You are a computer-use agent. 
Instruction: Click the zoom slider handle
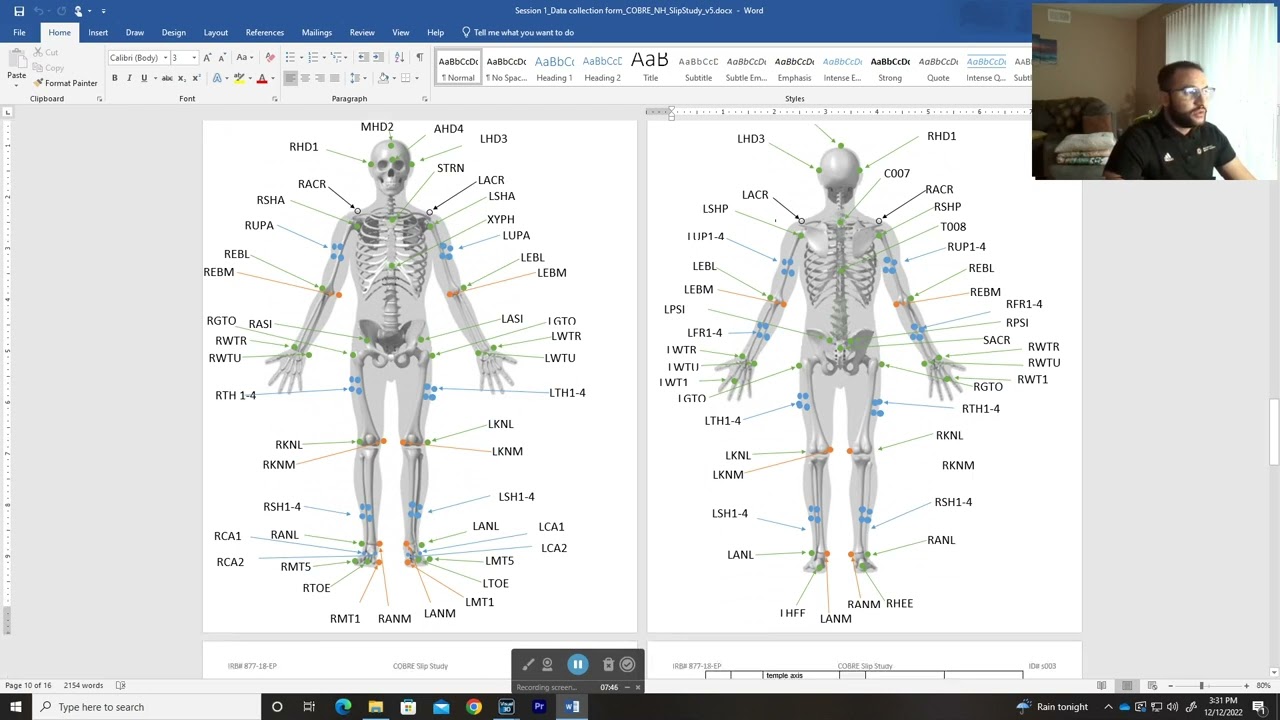(1201, 685)
